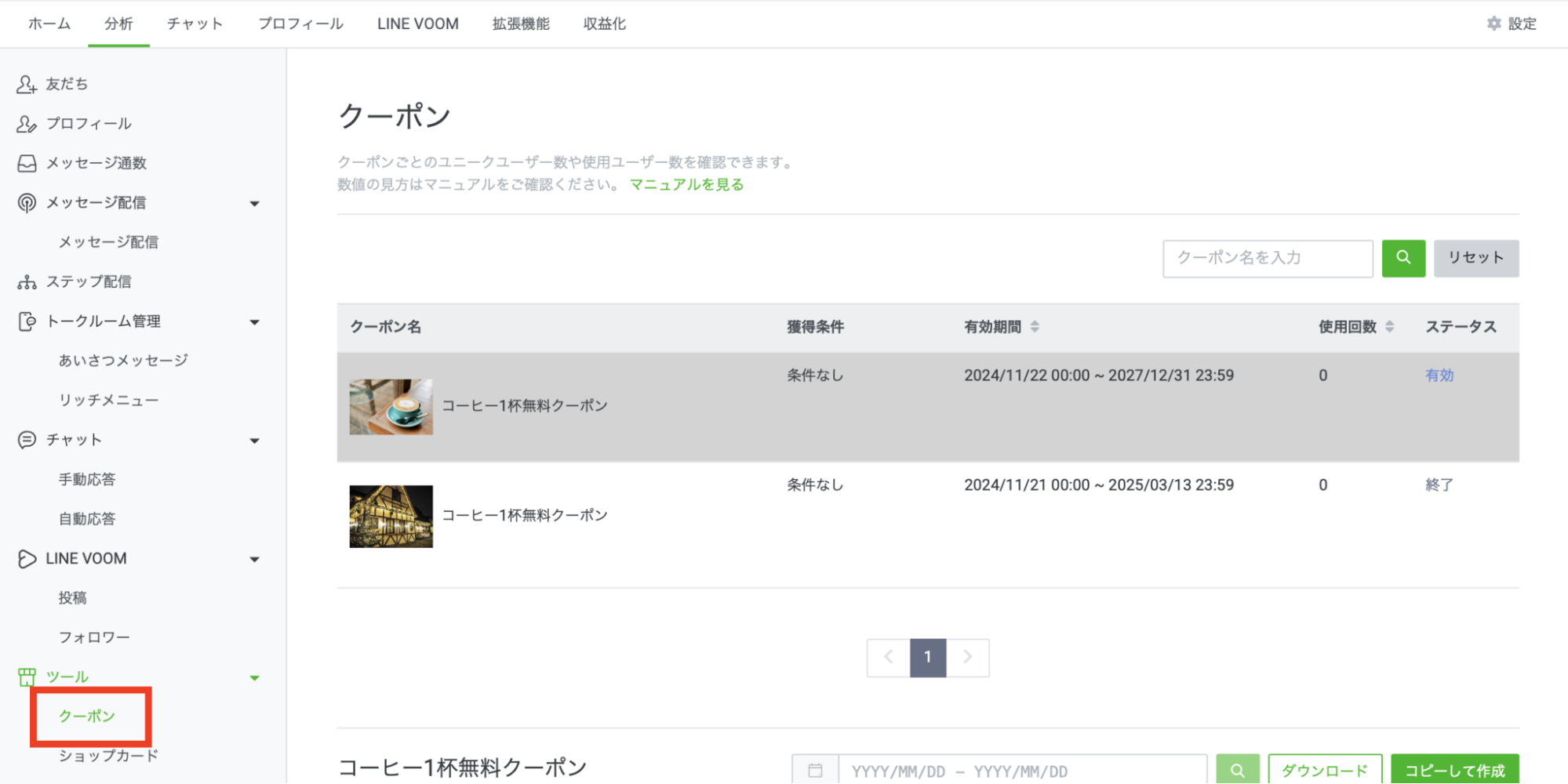Focus the coupon name search field
Image resolution: width=1568 pixels, height=784 pixels.
[x=1267, y=258]
